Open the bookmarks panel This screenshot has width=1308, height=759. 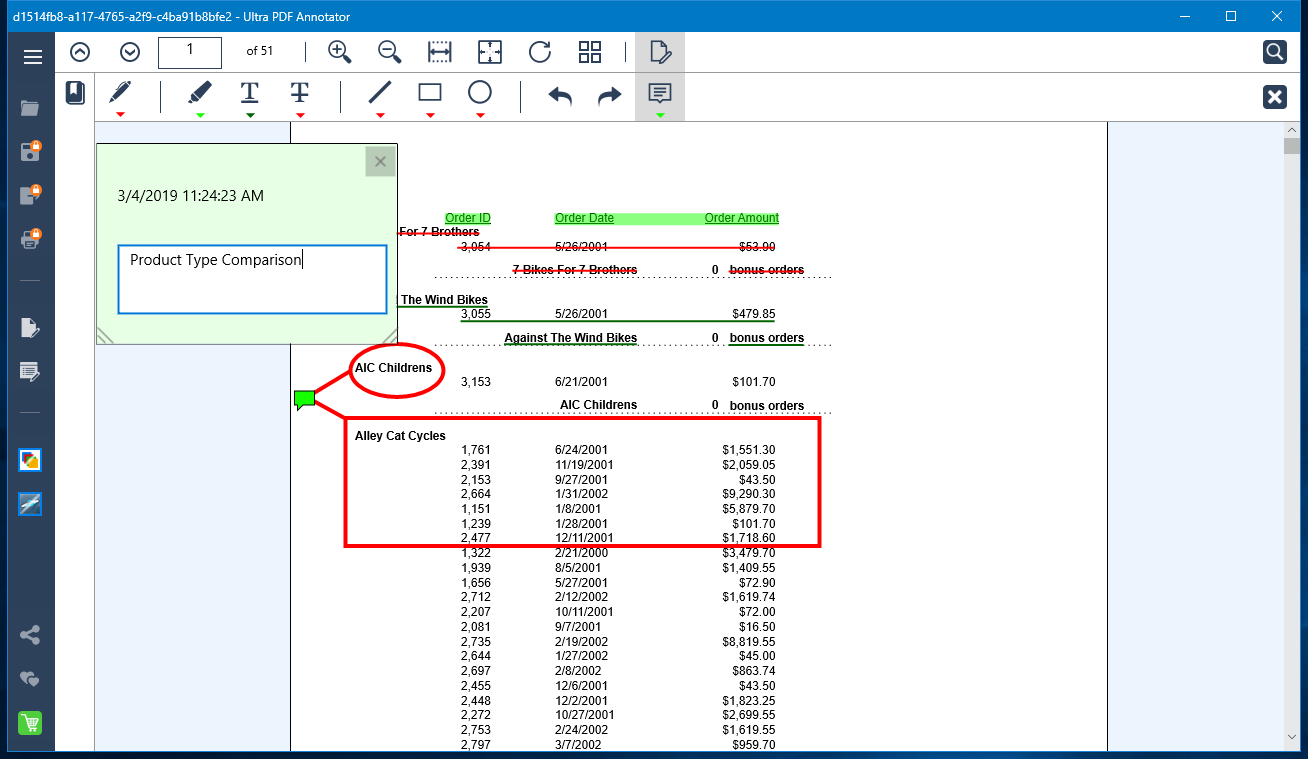tap(75, 93)
